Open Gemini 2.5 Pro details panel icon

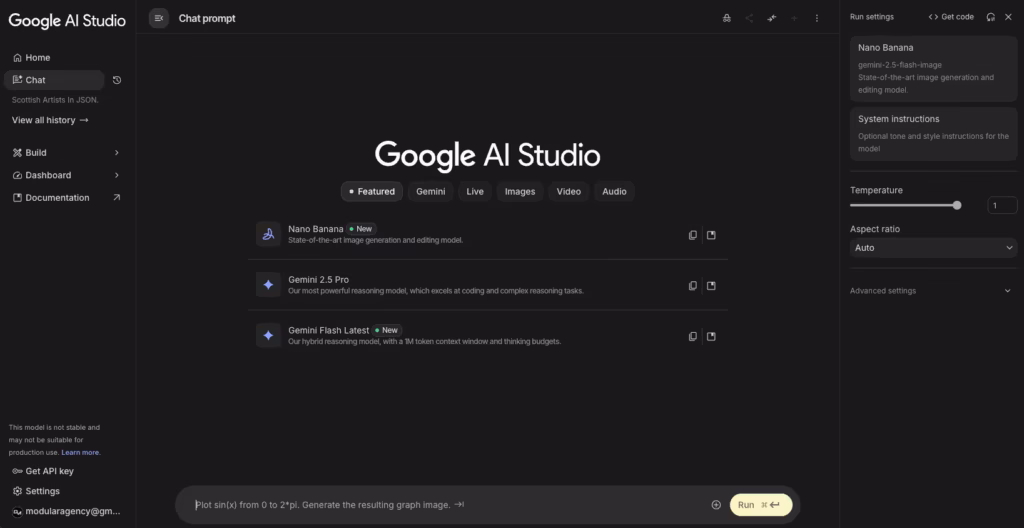pos(711,286)
